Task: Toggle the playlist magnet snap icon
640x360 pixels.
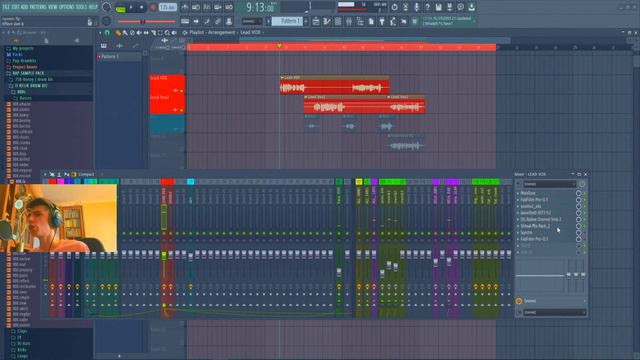Action: [107, 33]
